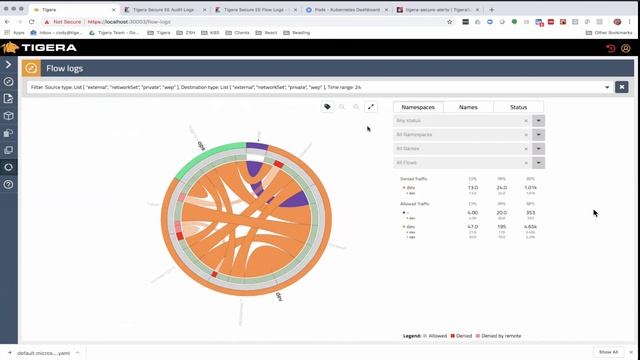The image size is (640, 360).
Task: Bookmark this page with the star icon
Action: click(449, 22)
